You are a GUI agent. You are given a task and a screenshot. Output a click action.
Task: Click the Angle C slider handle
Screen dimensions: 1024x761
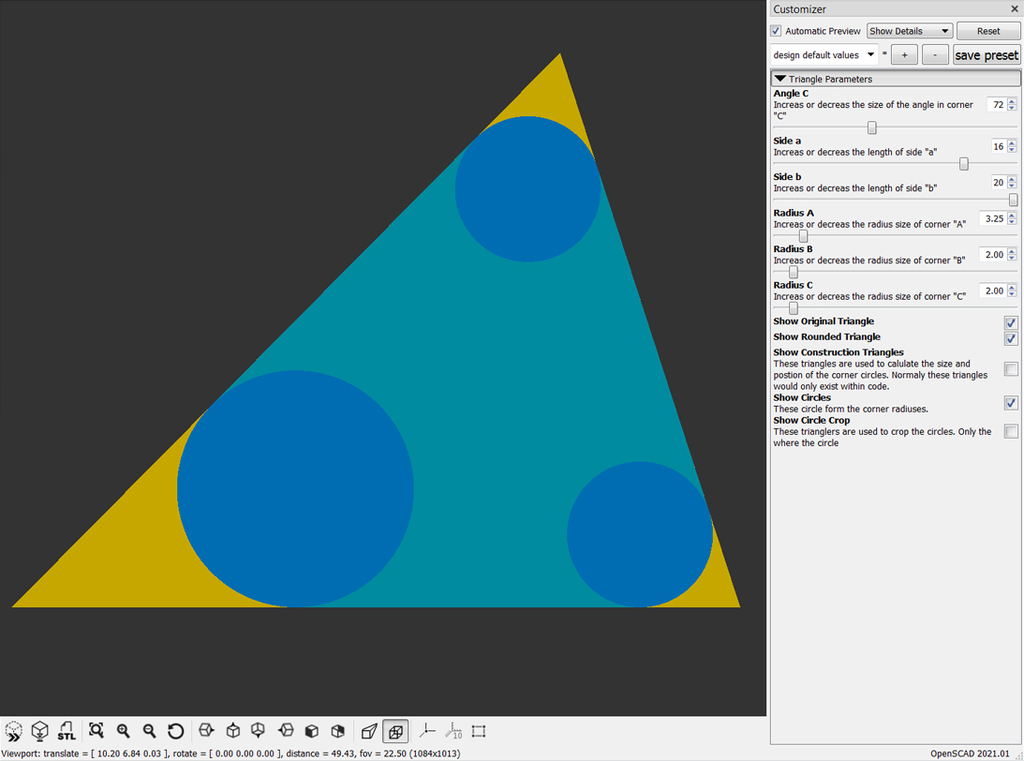[x=872, y=127]
